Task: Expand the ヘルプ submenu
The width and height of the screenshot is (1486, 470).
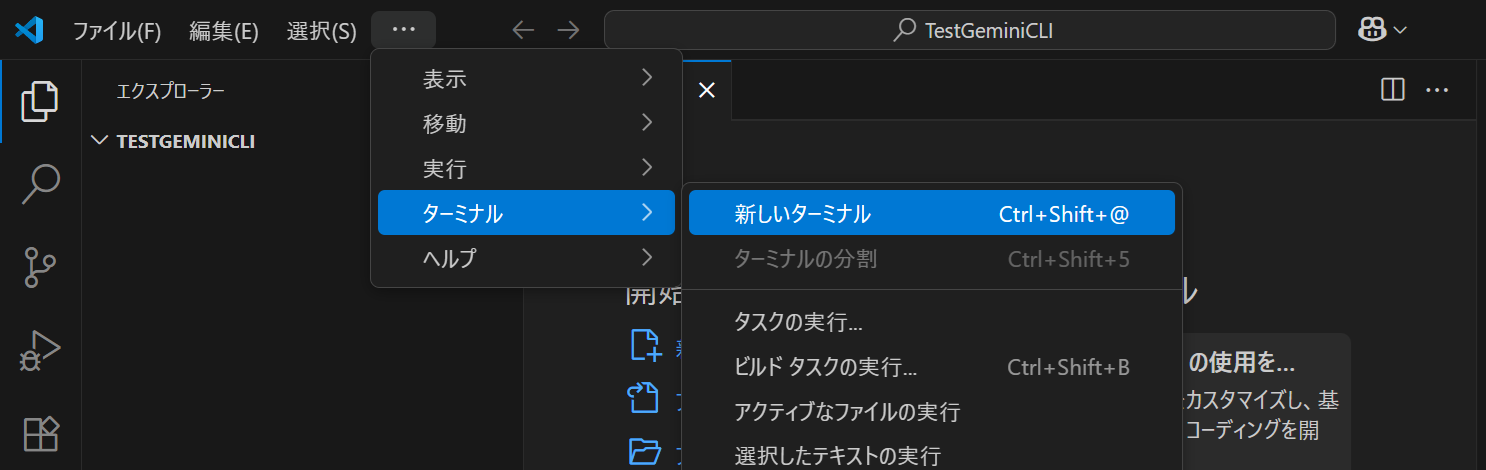Action: coord(526,258)
